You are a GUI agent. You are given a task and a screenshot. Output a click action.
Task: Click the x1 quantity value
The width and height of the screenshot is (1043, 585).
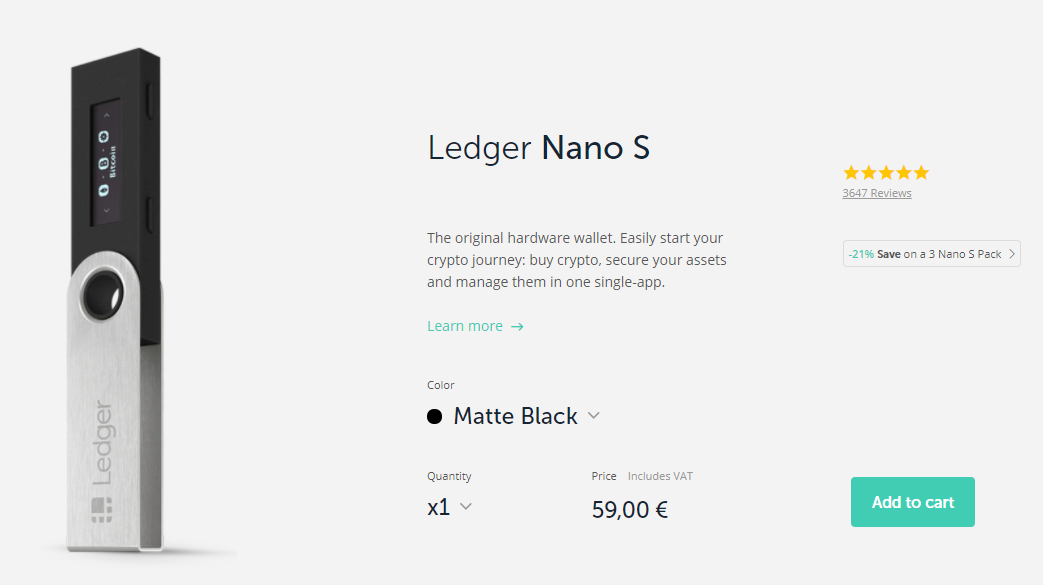pyautogui.click(x=439, y=507)
